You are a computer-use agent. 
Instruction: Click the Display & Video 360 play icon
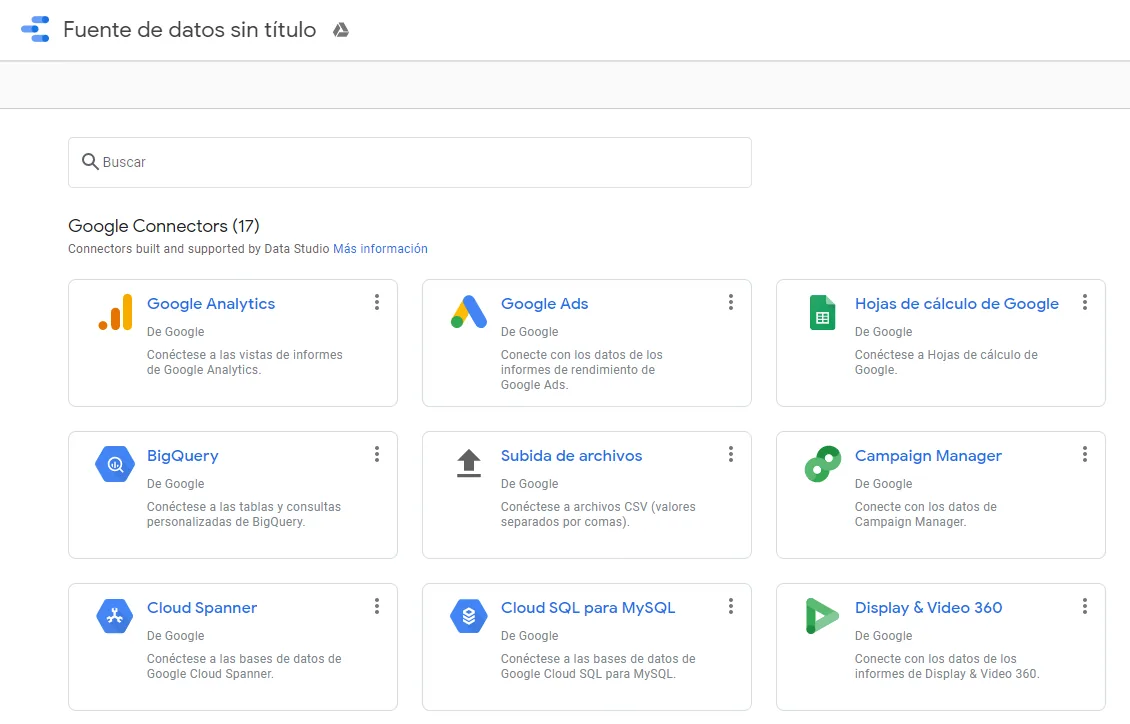(822, 616)
